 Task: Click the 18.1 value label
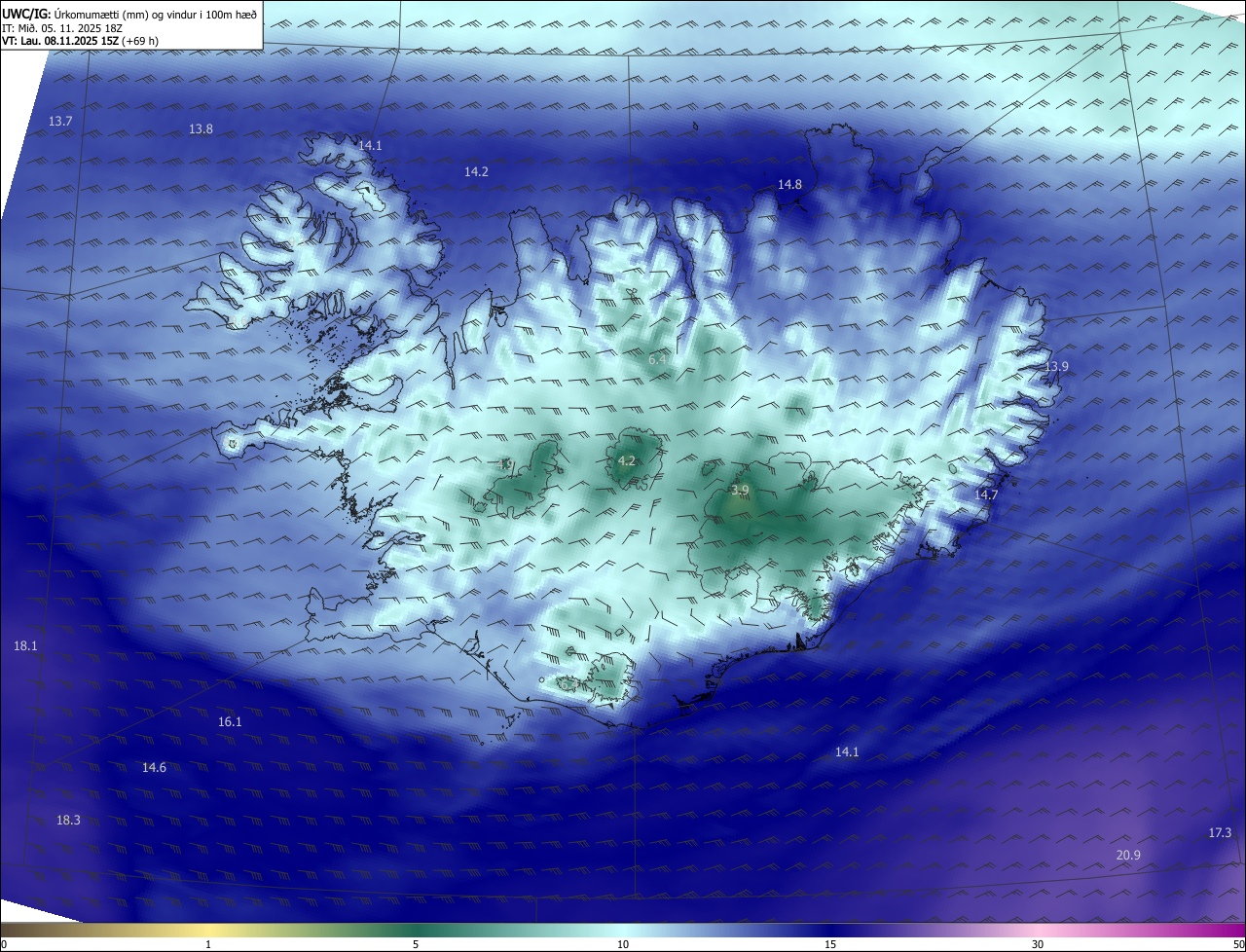(x=25, y=645)
